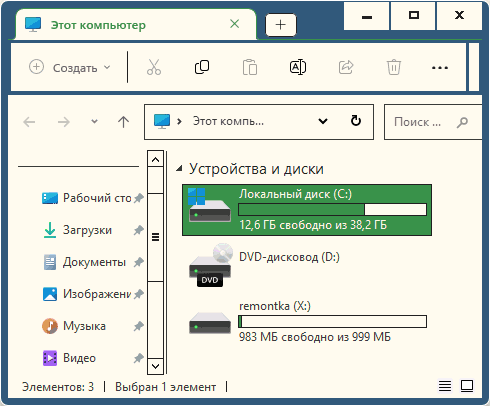Screen dimensions: 490x406
Task: Open Документы in sidebar
Action: tap(85, 262)
